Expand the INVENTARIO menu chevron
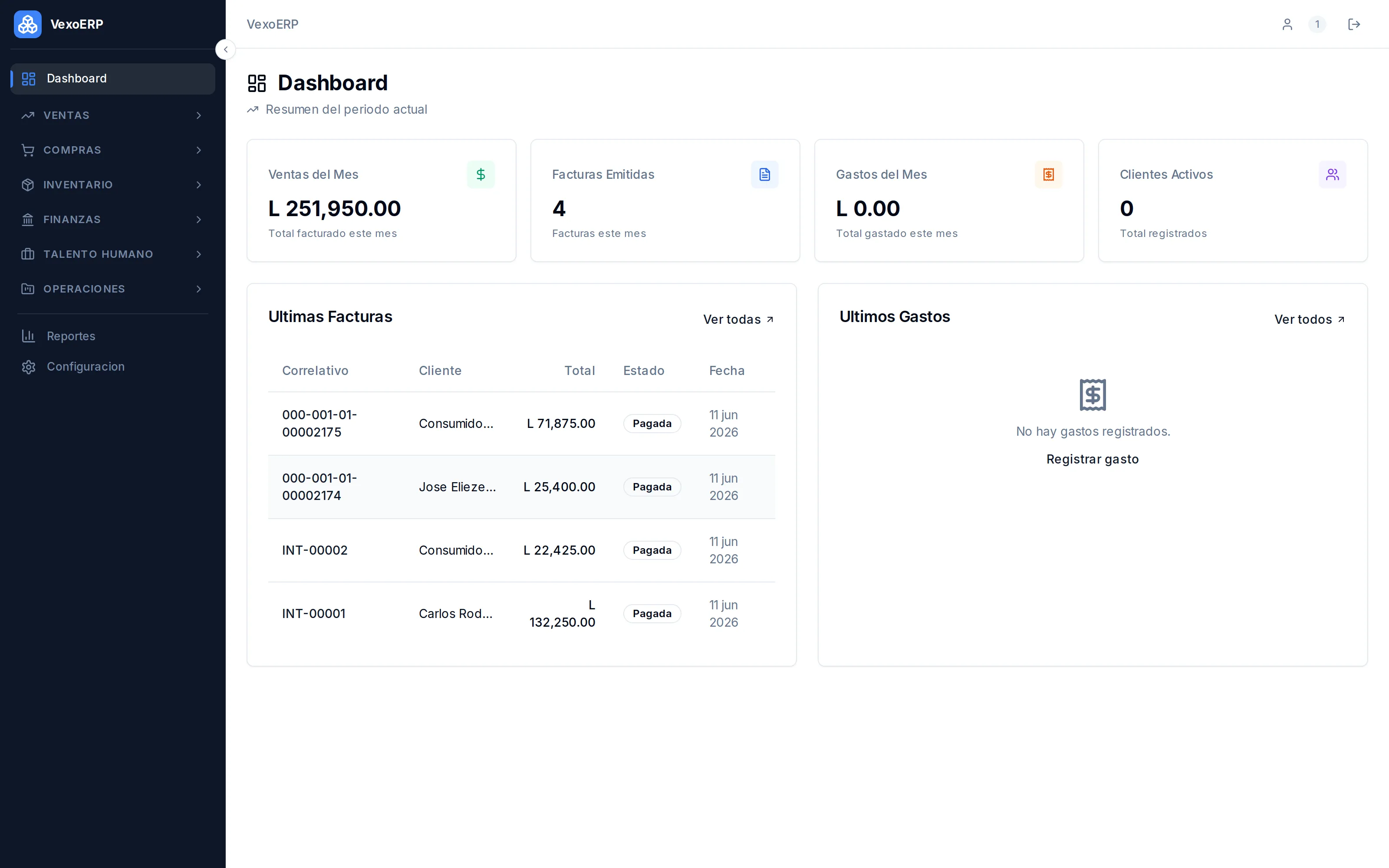 pos(199,185)
